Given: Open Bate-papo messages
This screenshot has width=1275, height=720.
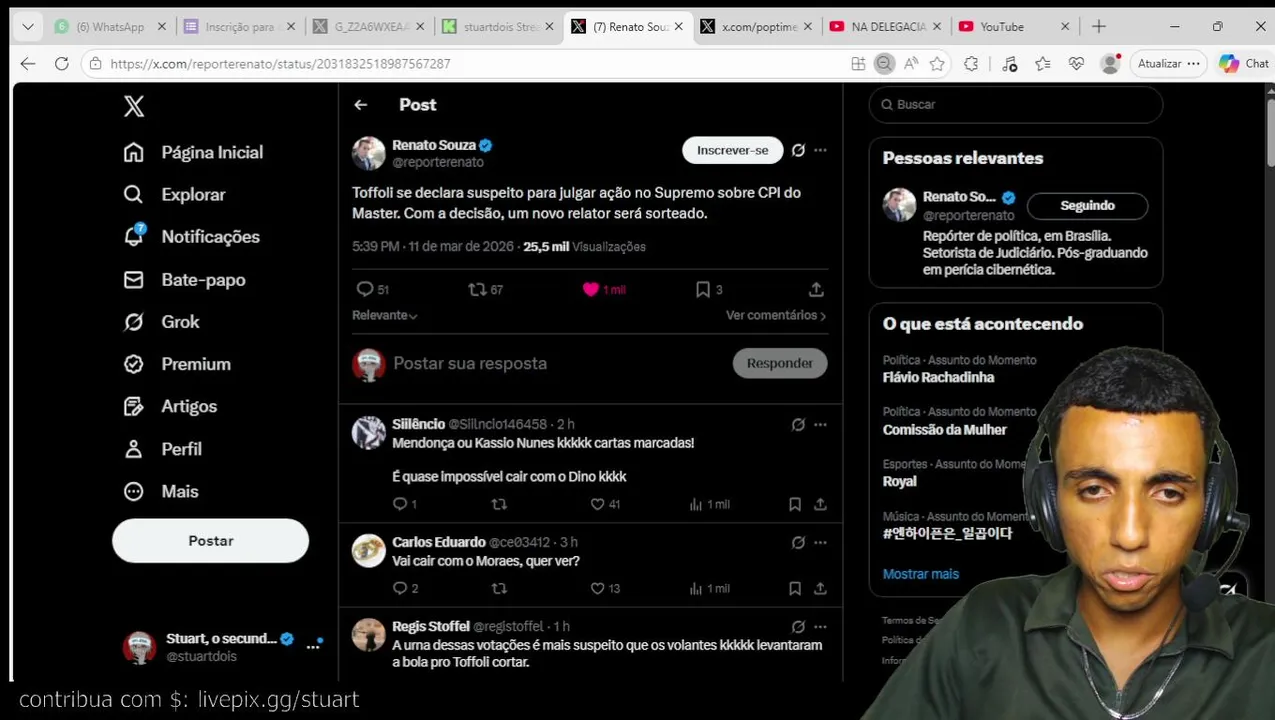Looking at the screenshot, I should click(x=184, y=279).
